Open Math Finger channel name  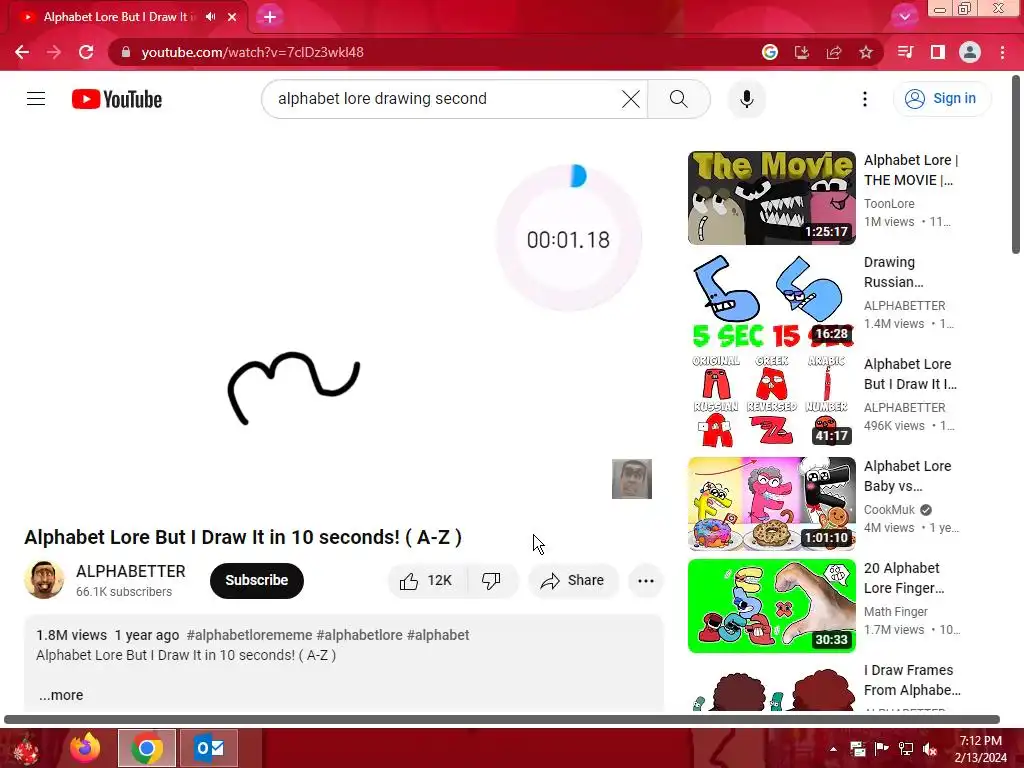(x=895, y=611)
